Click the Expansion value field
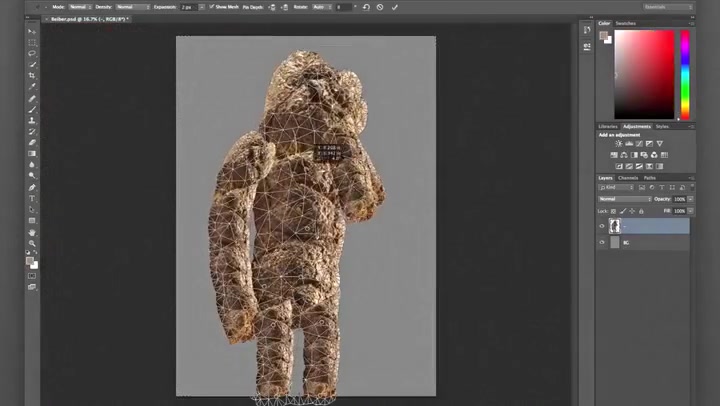This screenshot has height=406, width=720. pyautogui.click(x=189, y=7)
